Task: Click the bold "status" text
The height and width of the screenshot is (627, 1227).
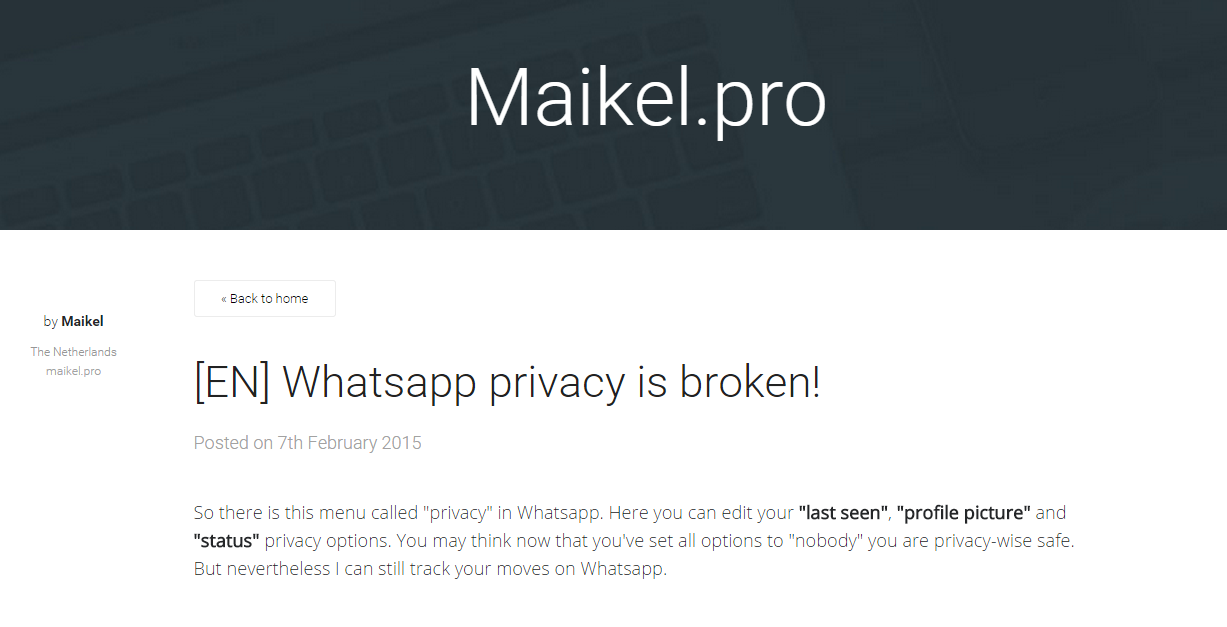Action: pyautogui.click(x=226, y=541)
